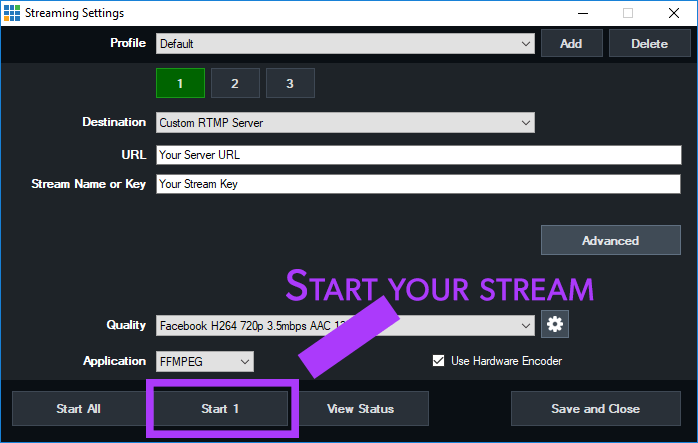Switch to stream tab 1

[x=180, y=83]
